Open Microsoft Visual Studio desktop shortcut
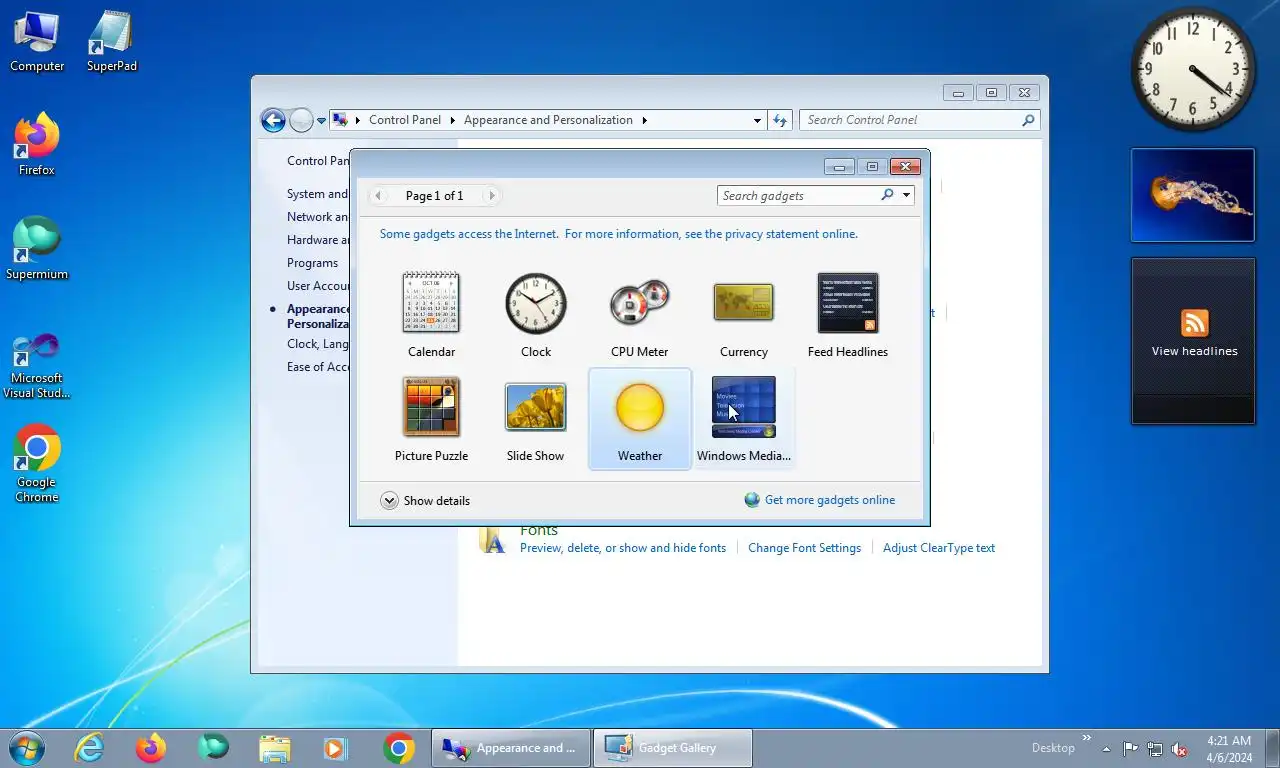The height and width of the screenshot is (768, 1280). [x=37, y=365]
